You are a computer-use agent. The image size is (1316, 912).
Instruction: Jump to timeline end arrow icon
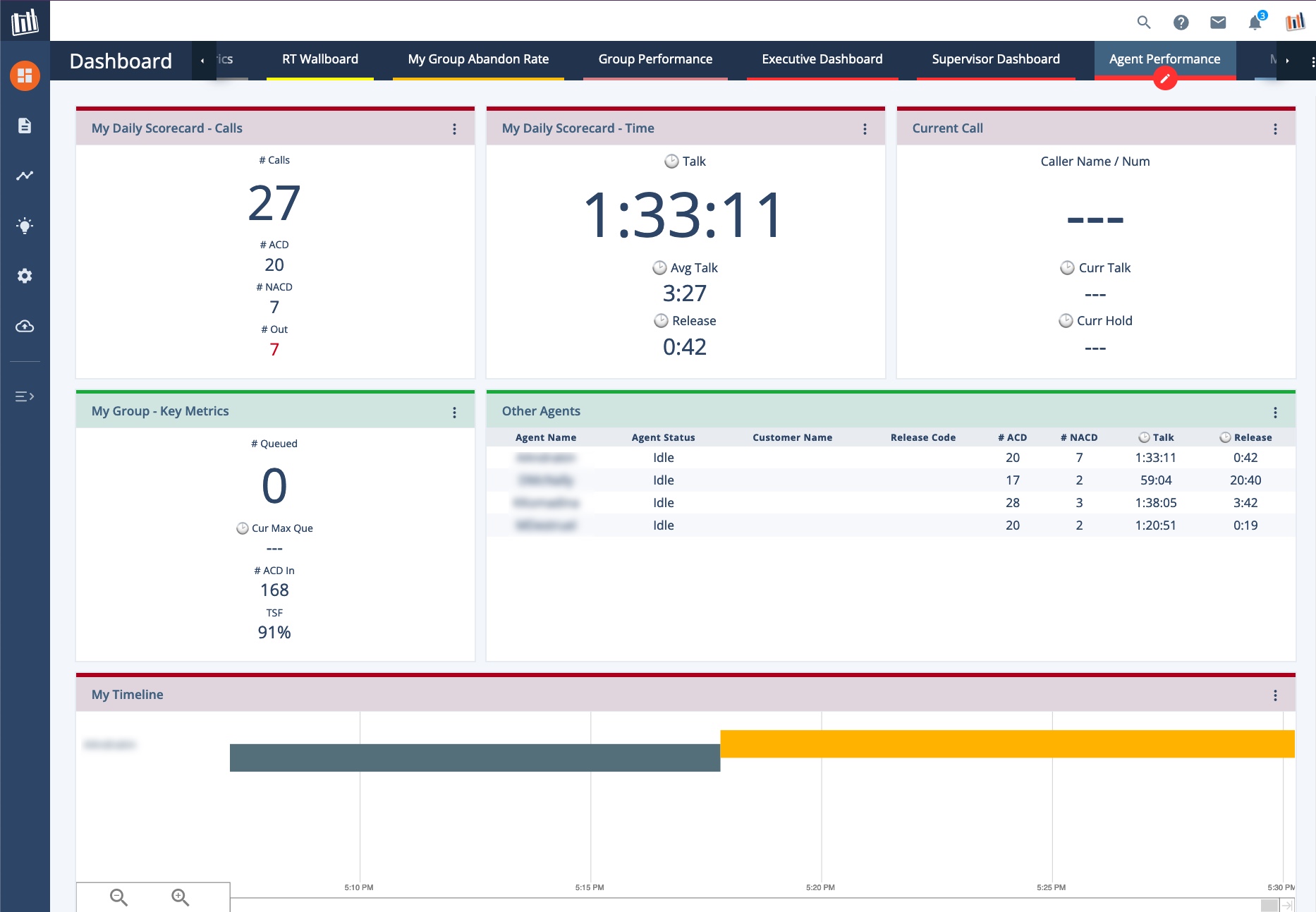click(1288, 905)
